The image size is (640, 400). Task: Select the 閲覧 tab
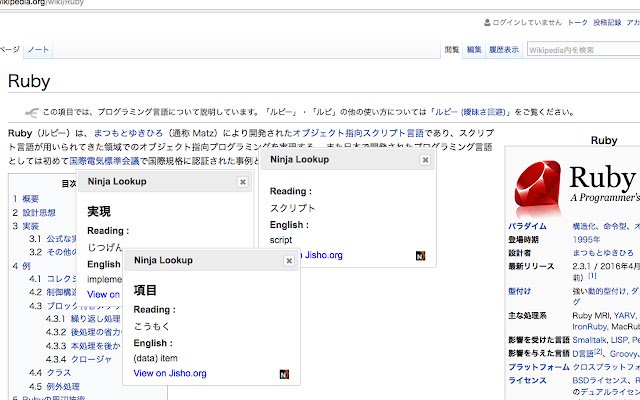(452, 50)
